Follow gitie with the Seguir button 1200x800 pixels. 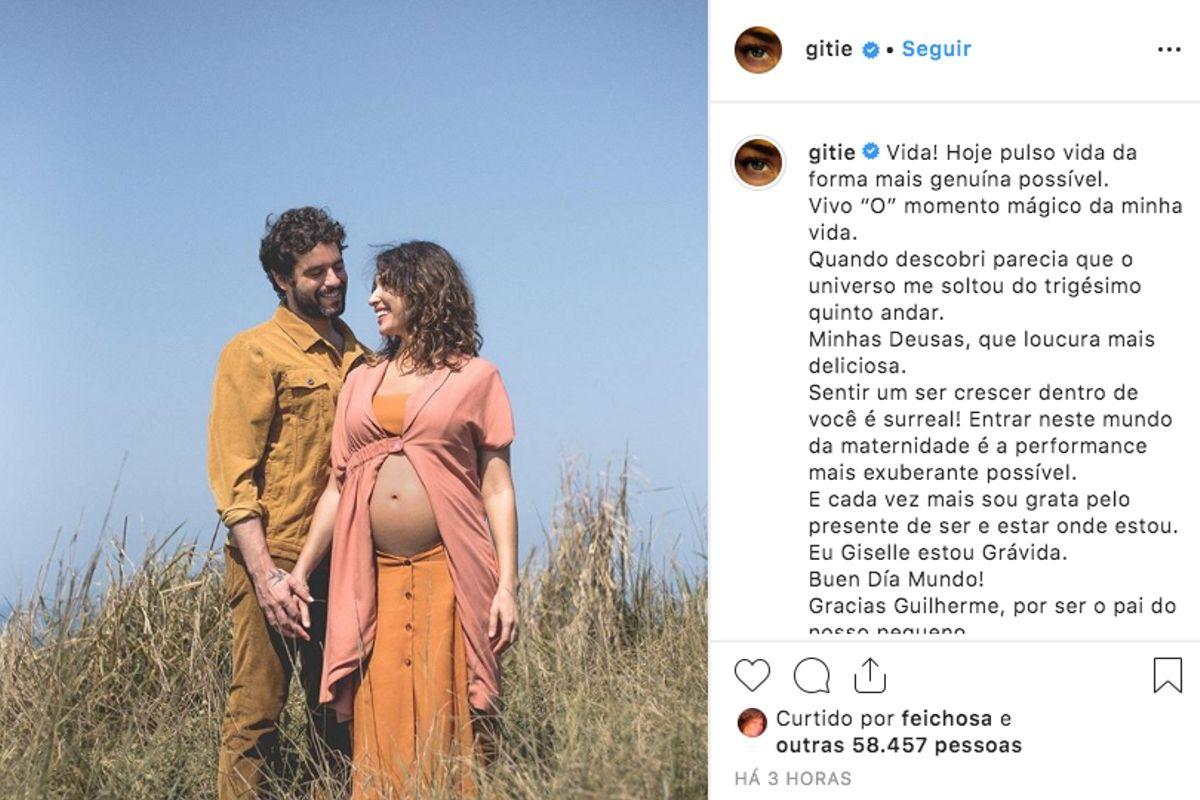pos(936,49)
